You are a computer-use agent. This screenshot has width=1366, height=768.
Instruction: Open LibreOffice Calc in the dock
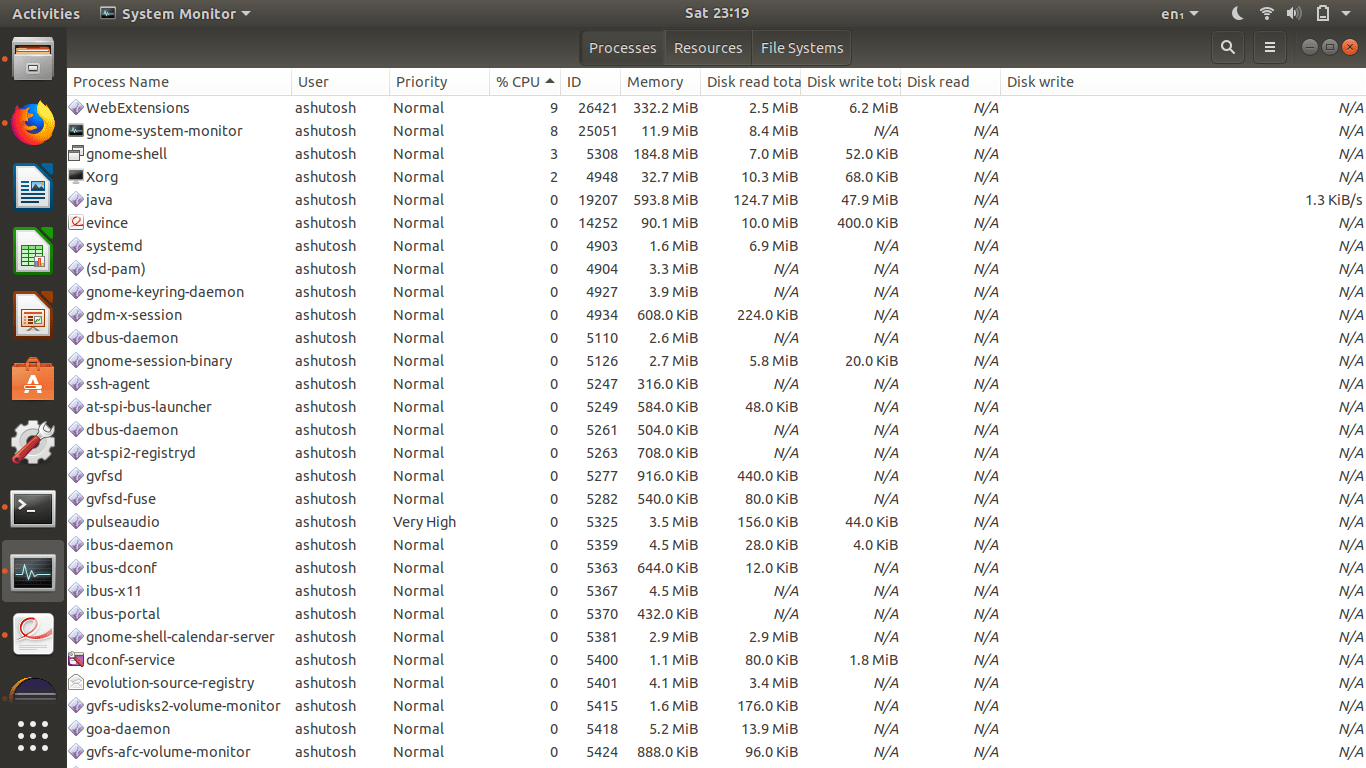click(33, 251)
